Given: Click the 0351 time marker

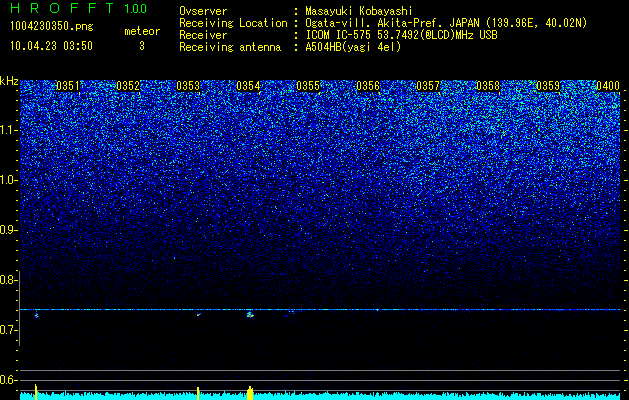Looking at the screenshot, I should click(68, 86).
